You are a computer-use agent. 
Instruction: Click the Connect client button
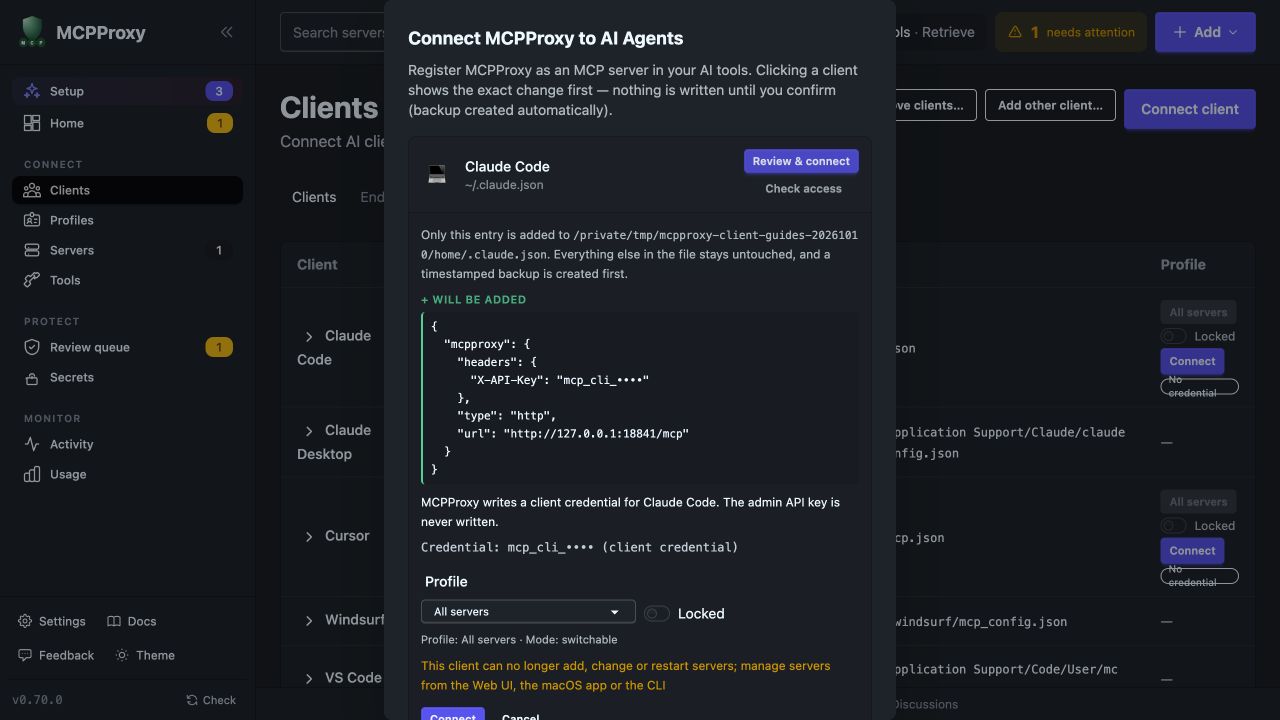[1190, 109]
